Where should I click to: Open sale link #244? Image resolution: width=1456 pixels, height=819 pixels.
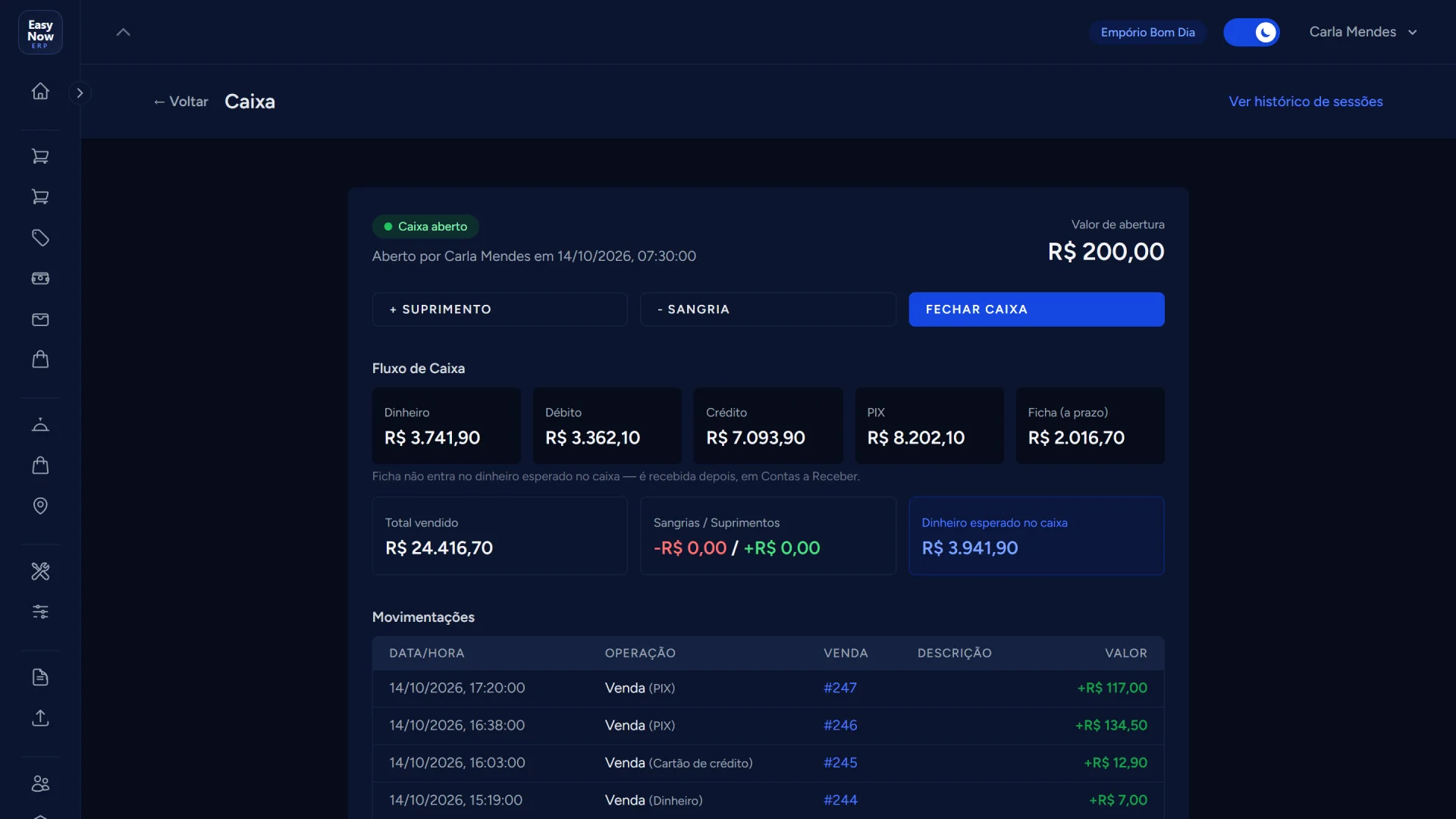point(840,800)
